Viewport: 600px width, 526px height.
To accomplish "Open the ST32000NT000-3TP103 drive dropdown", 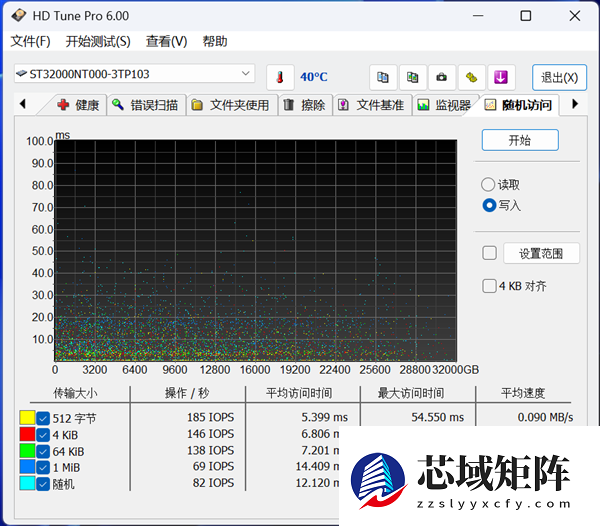I will [135, 73].
